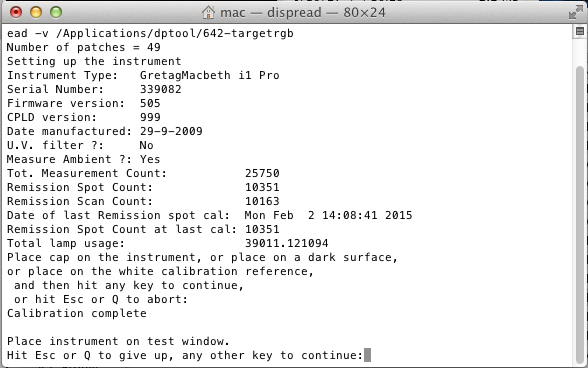Click the 'Mon Feb 2 14:08:41 2015' calibration date
Image resolution: width=588 pixels, height=368 pixels.
pos(328,215)
